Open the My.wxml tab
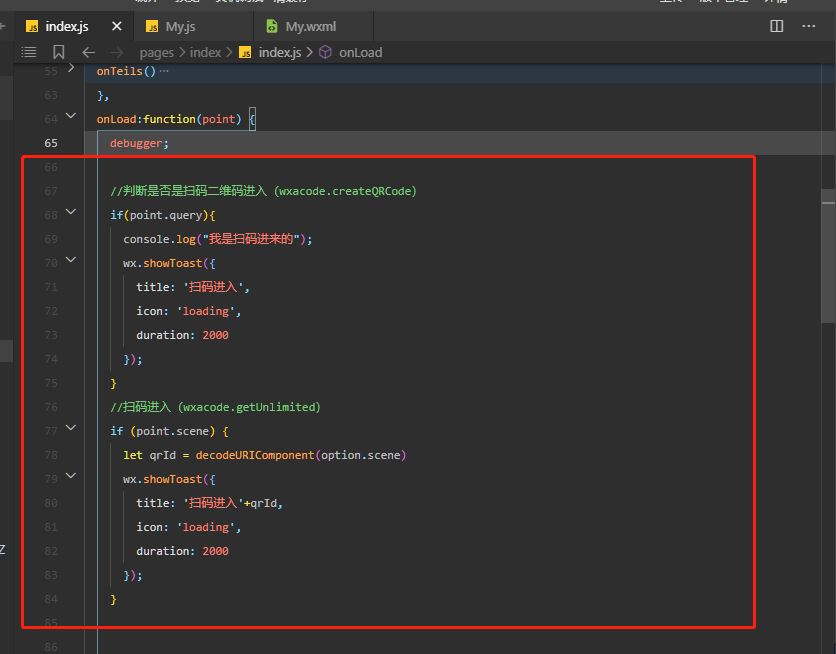 pyautogui.click(x=311, y=26)
